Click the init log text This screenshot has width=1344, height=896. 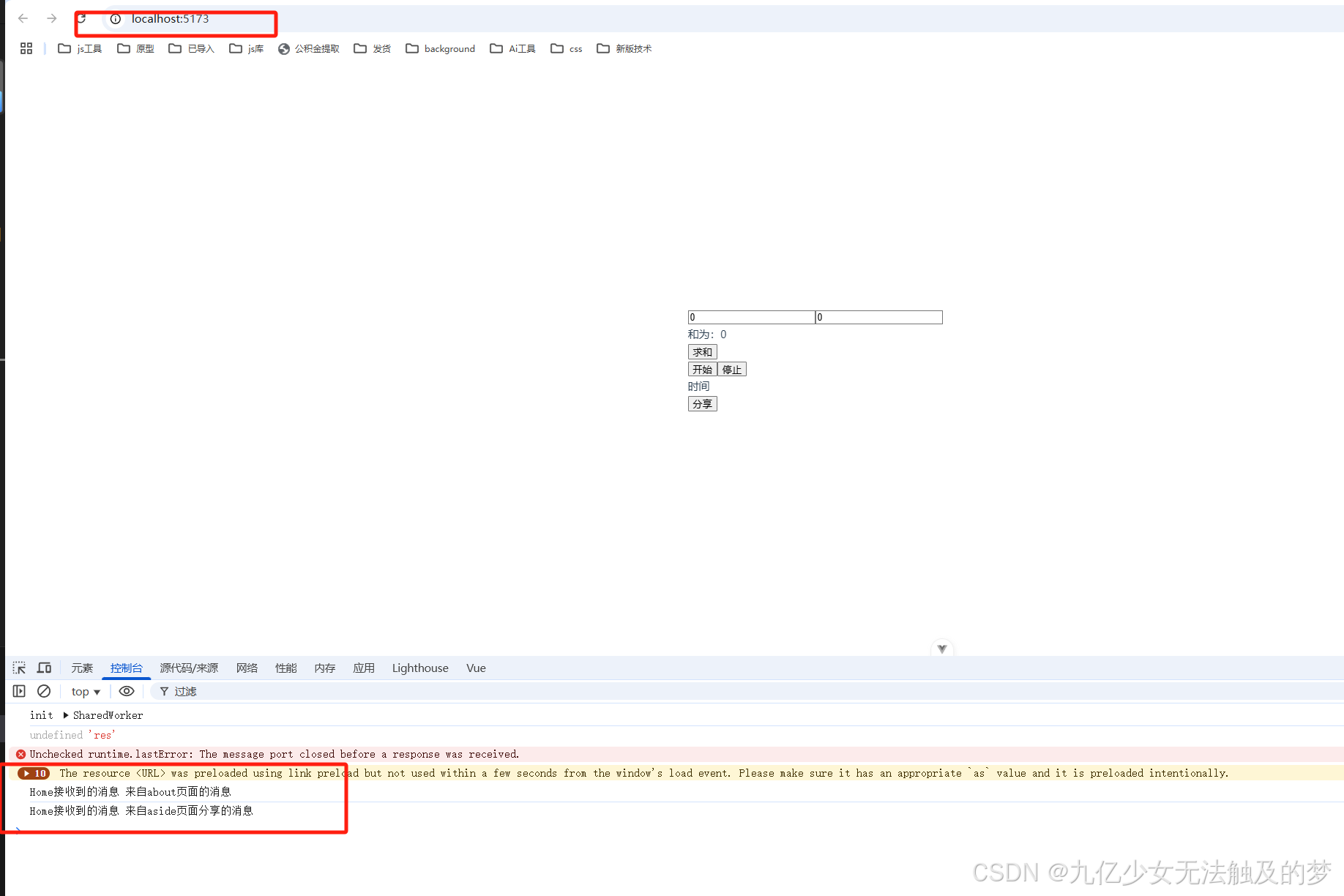41,715
